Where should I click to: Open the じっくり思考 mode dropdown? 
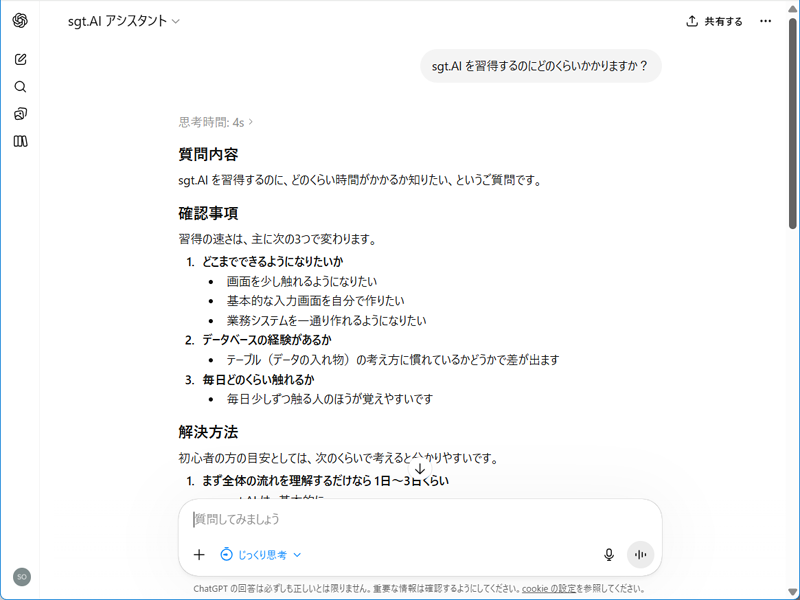261,555
